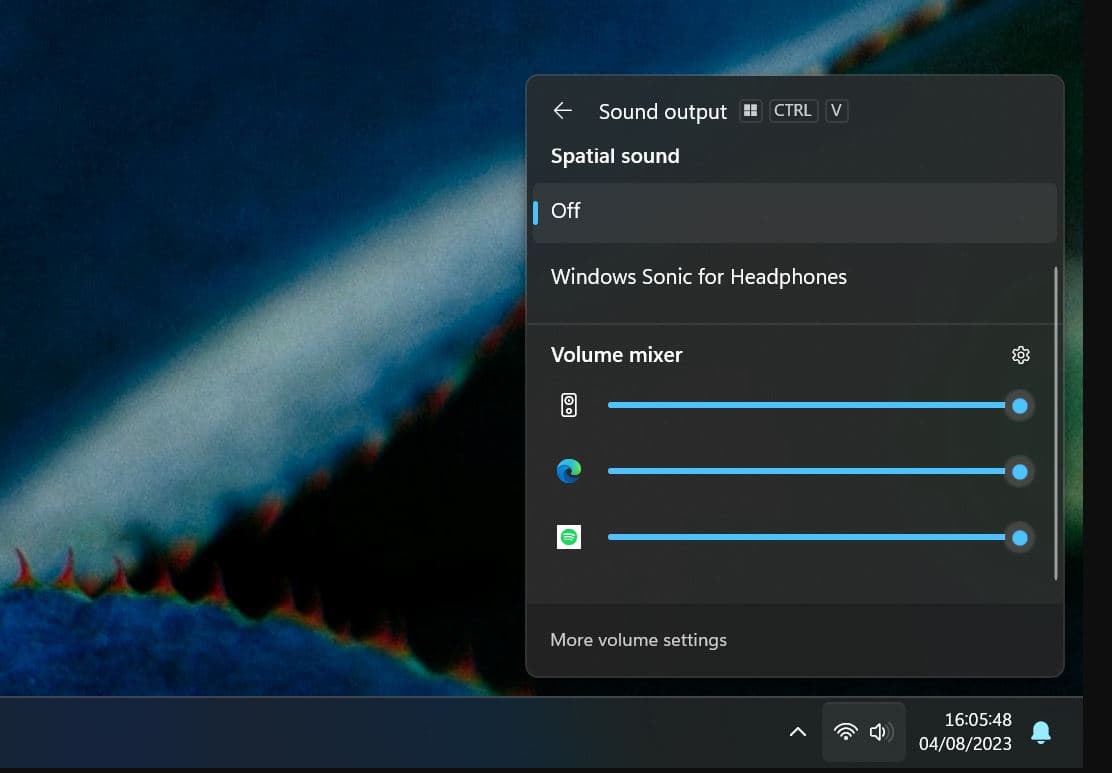Click the sound panel's vertical scrollbar
This screenshot has height=773, width=1112.
point(1056,422)
